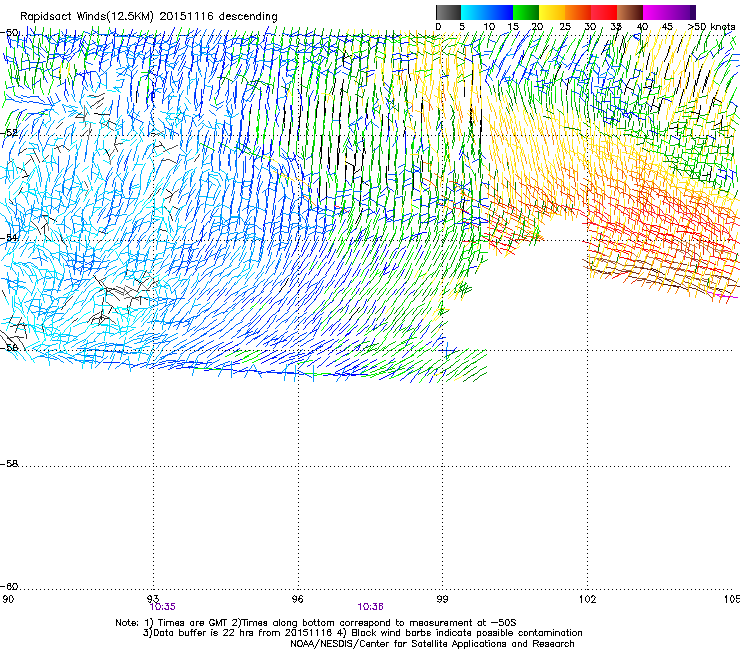The height and width of the screenshot is (650, 740).
Task: Click the purple '10:36' time label
Action: 370,607
